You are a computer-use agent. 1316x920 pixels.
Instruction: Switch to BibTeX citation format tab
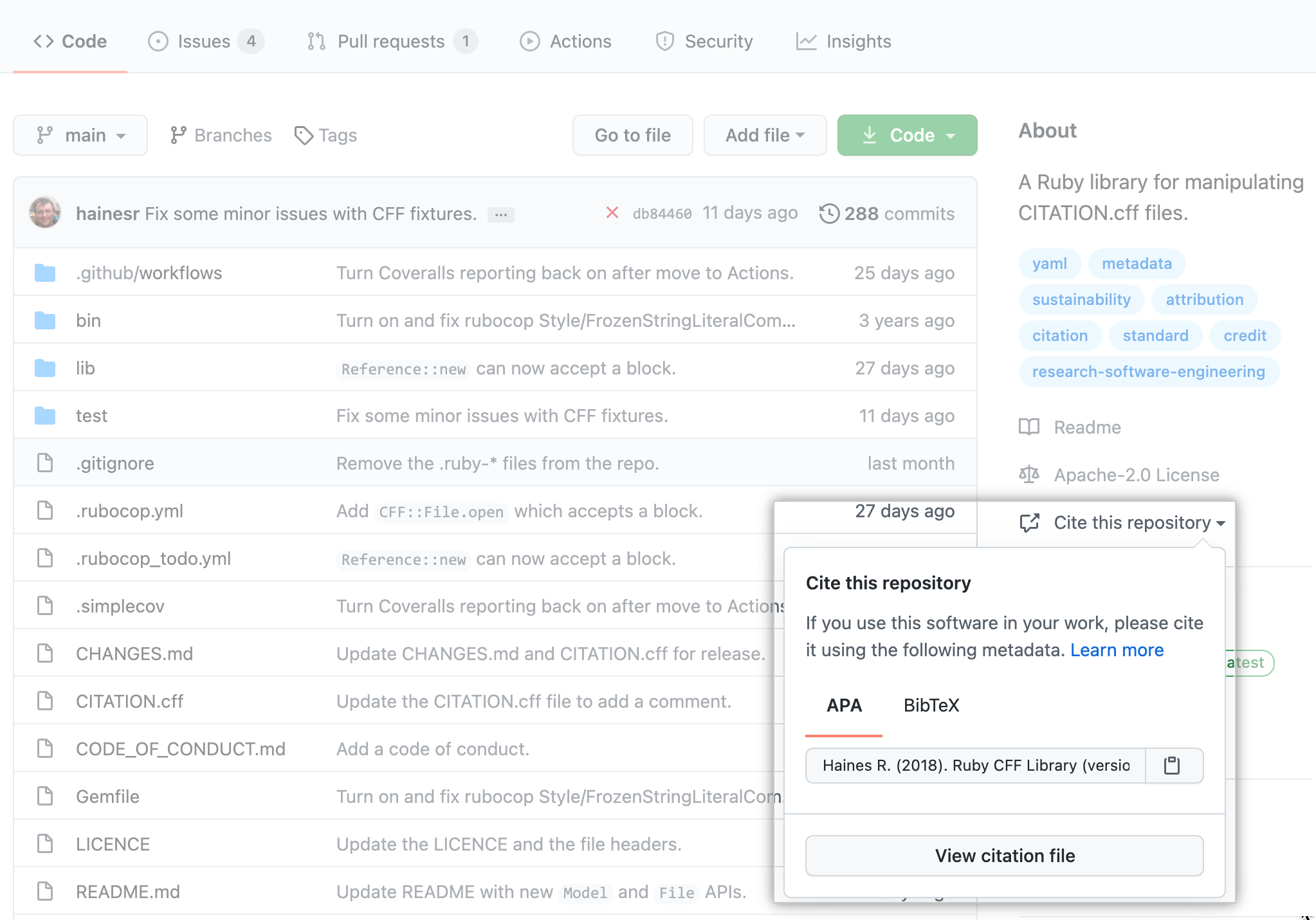931,705
